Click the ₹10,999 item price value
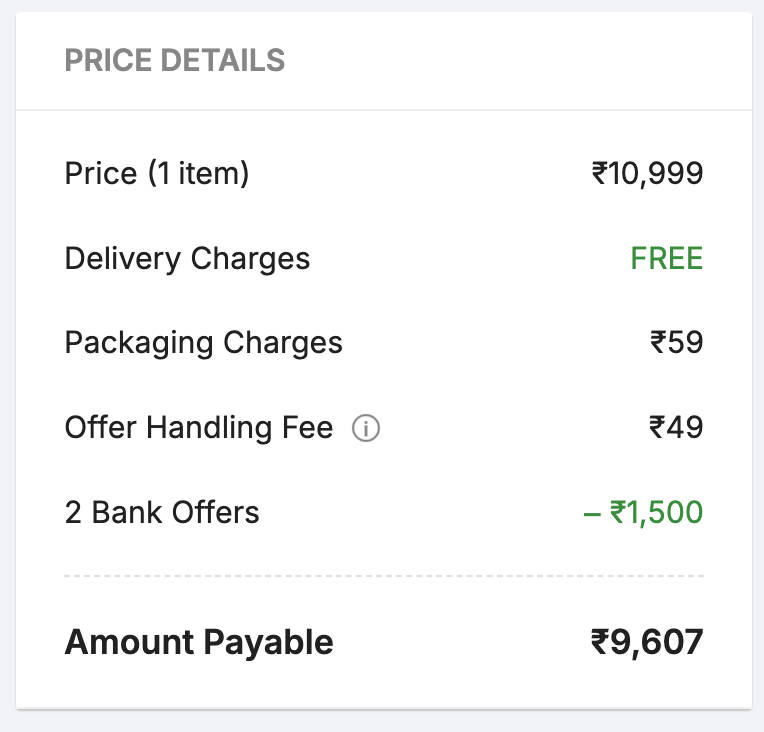The image size is (764, 732). [647, 174]
